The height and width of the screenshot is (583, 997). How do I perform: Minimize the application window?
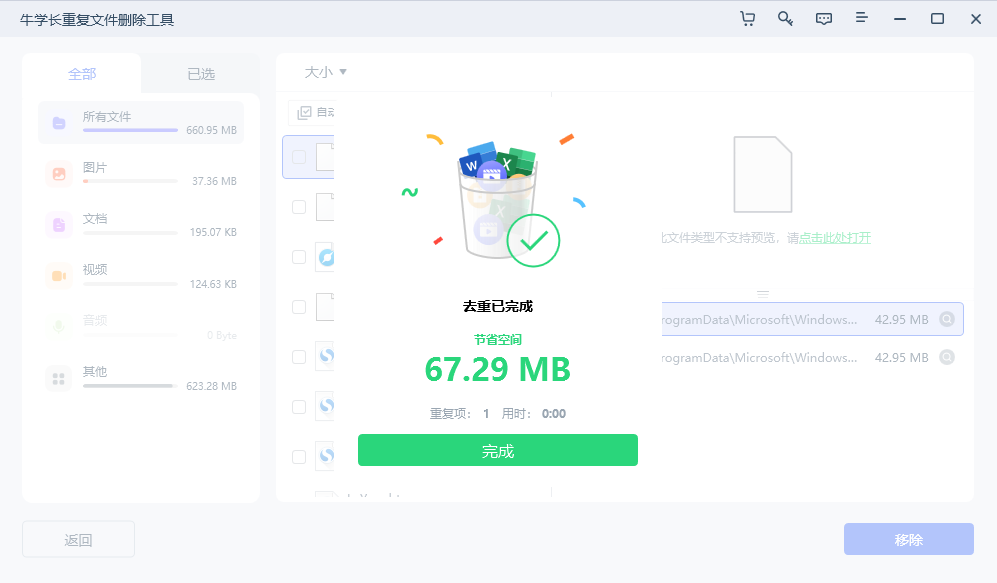pyautogui.click(x=900, y=19)
